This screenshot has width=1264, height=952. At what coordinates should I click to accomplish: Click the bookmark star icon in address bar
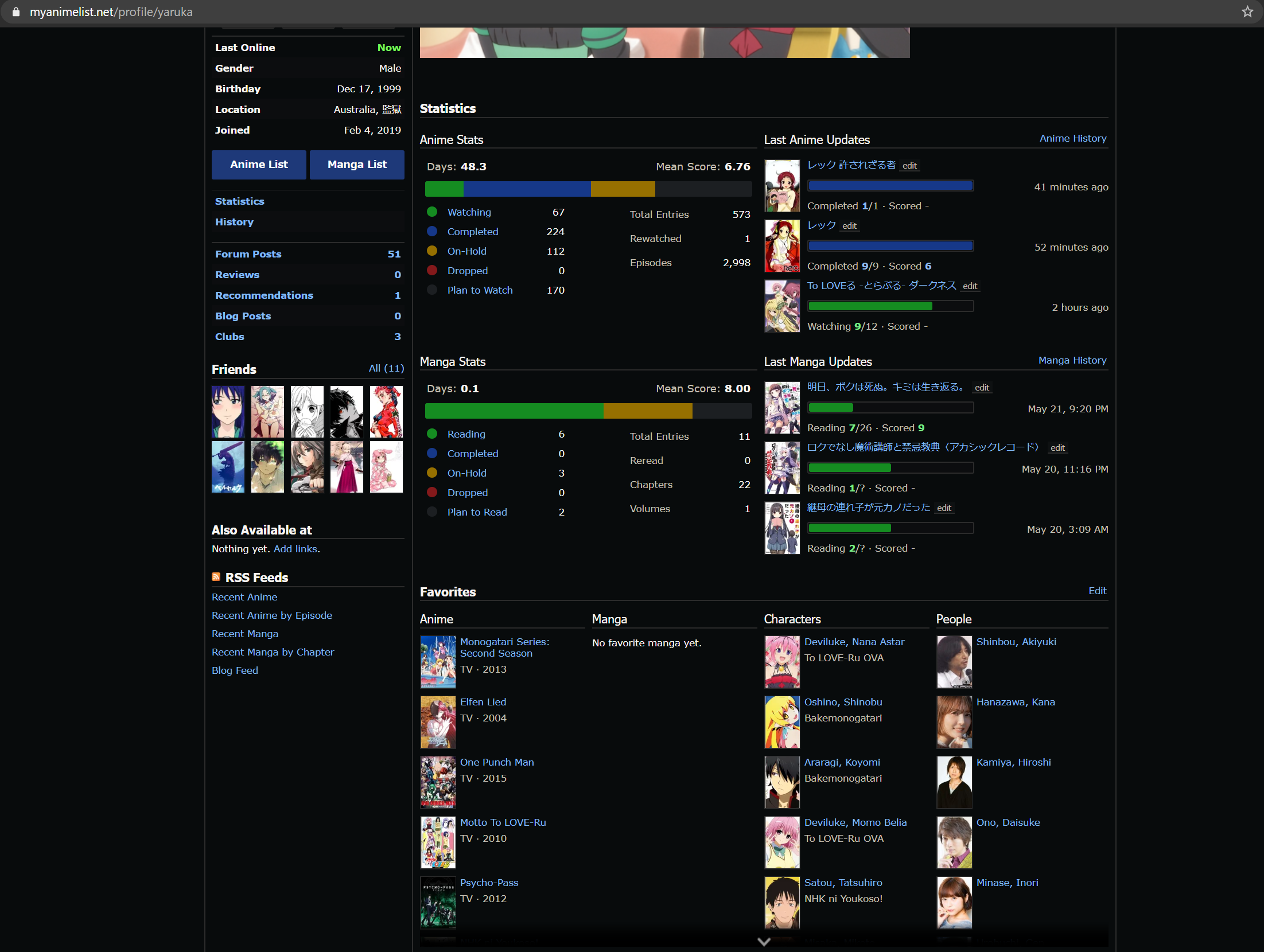(1247, 12)
